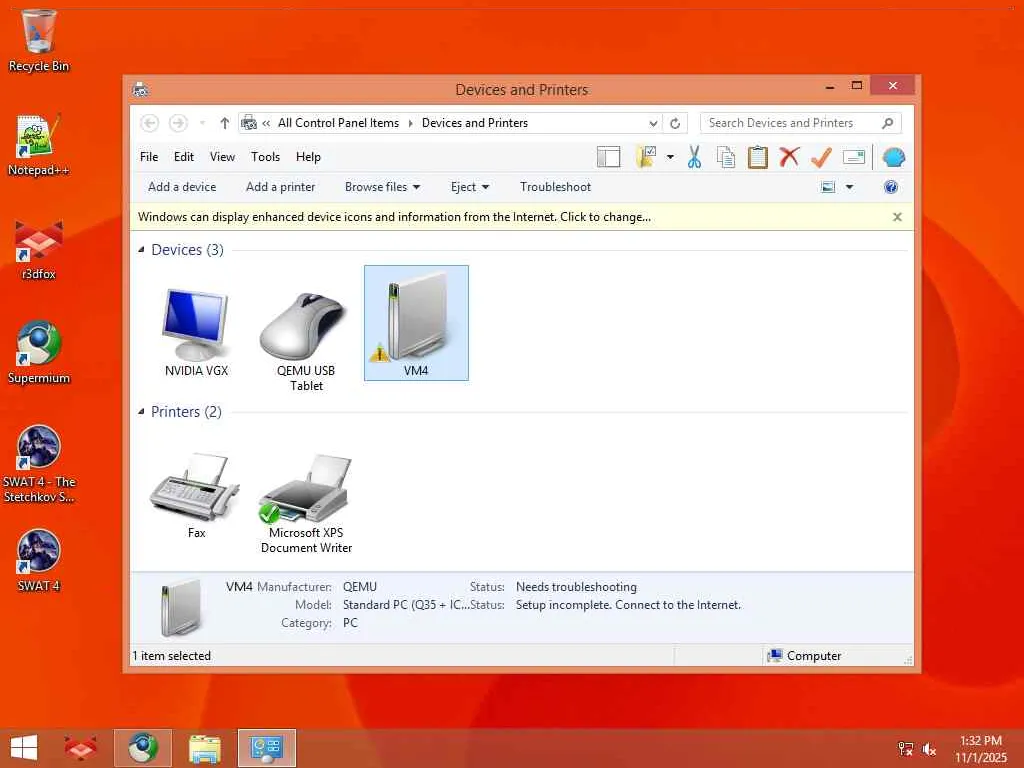
Task: Dismiss the yellow information bar
Action: point(897,217)
